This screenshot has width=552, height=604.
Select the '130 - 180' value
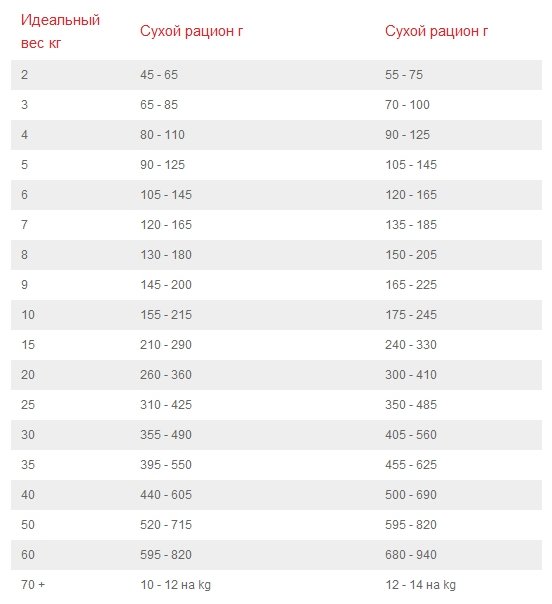(x=166, y=255)
